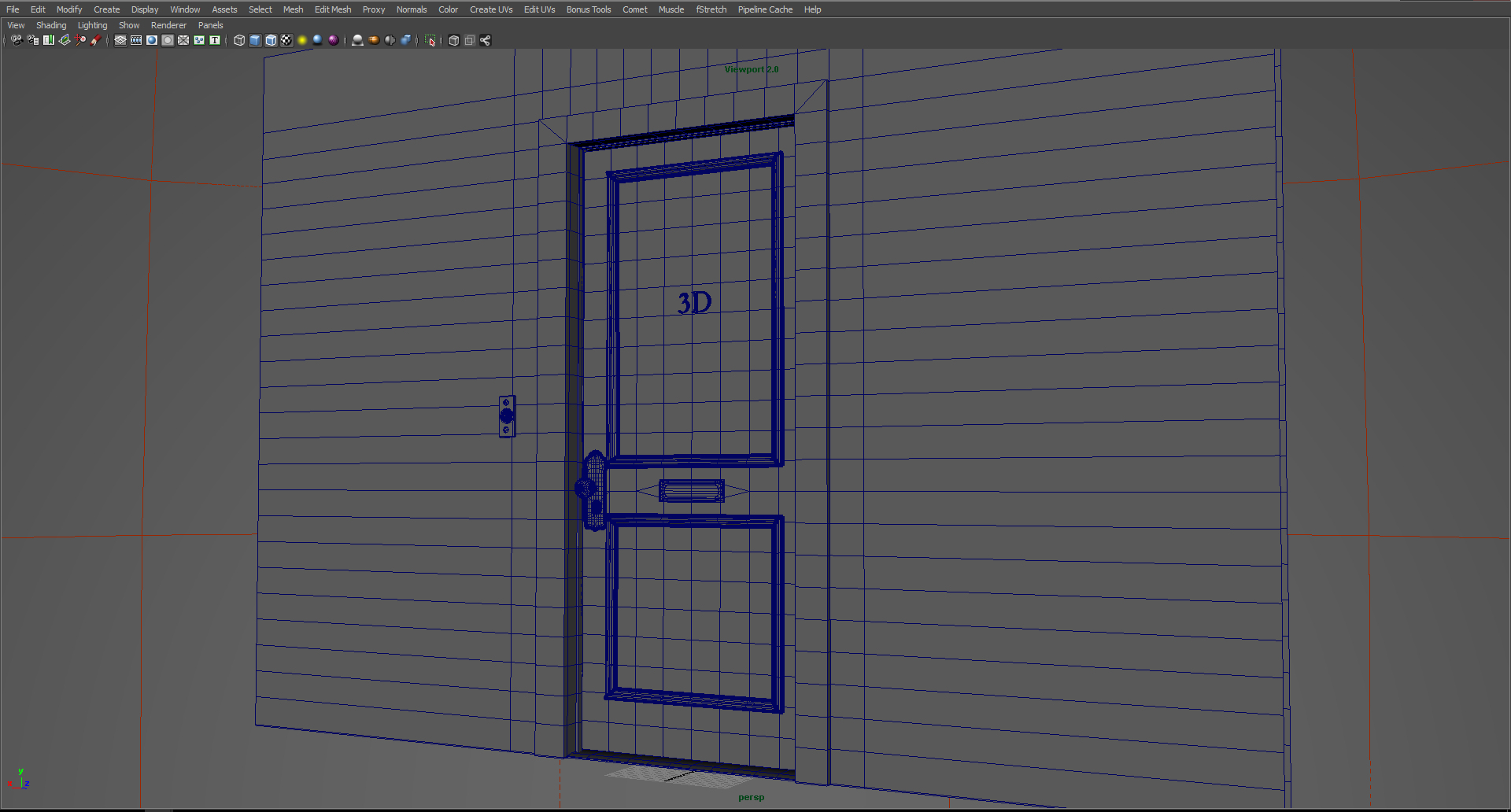This screenshot has width=1511, height=812.
Task: Open the panel Panels menu
Action: click(210, 25)
